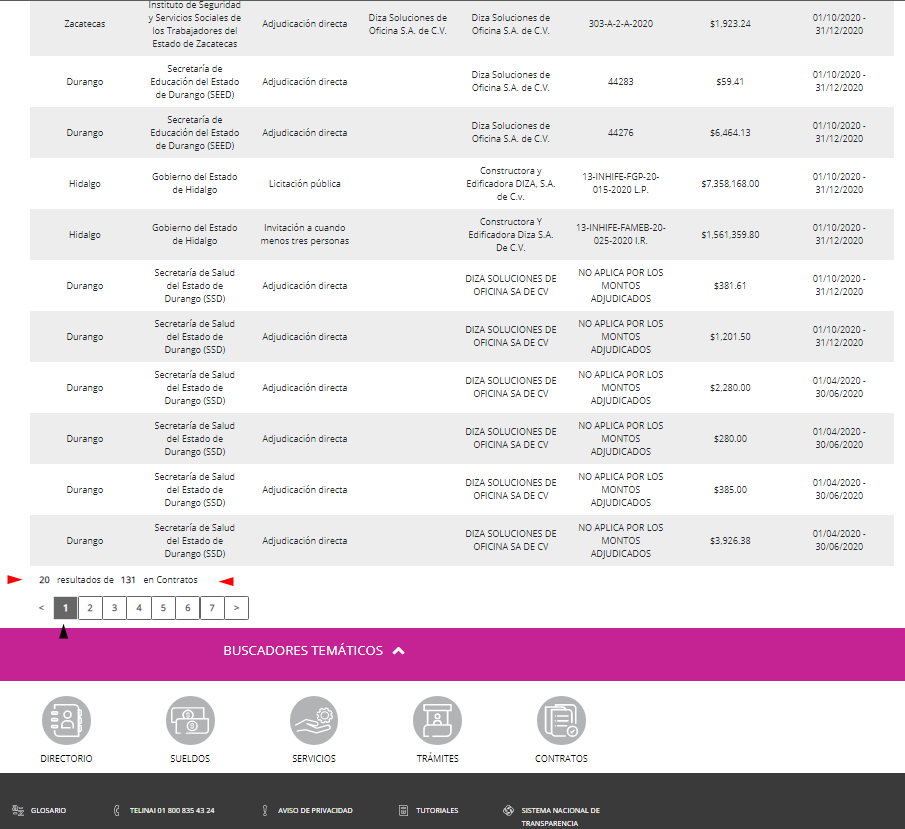Image resolution: width=905 pixels, height=829 pixels.
Task: Click the TELINAI 01 800 835 43 24 link
Action: pyautogui.click(x=172, y=810)
